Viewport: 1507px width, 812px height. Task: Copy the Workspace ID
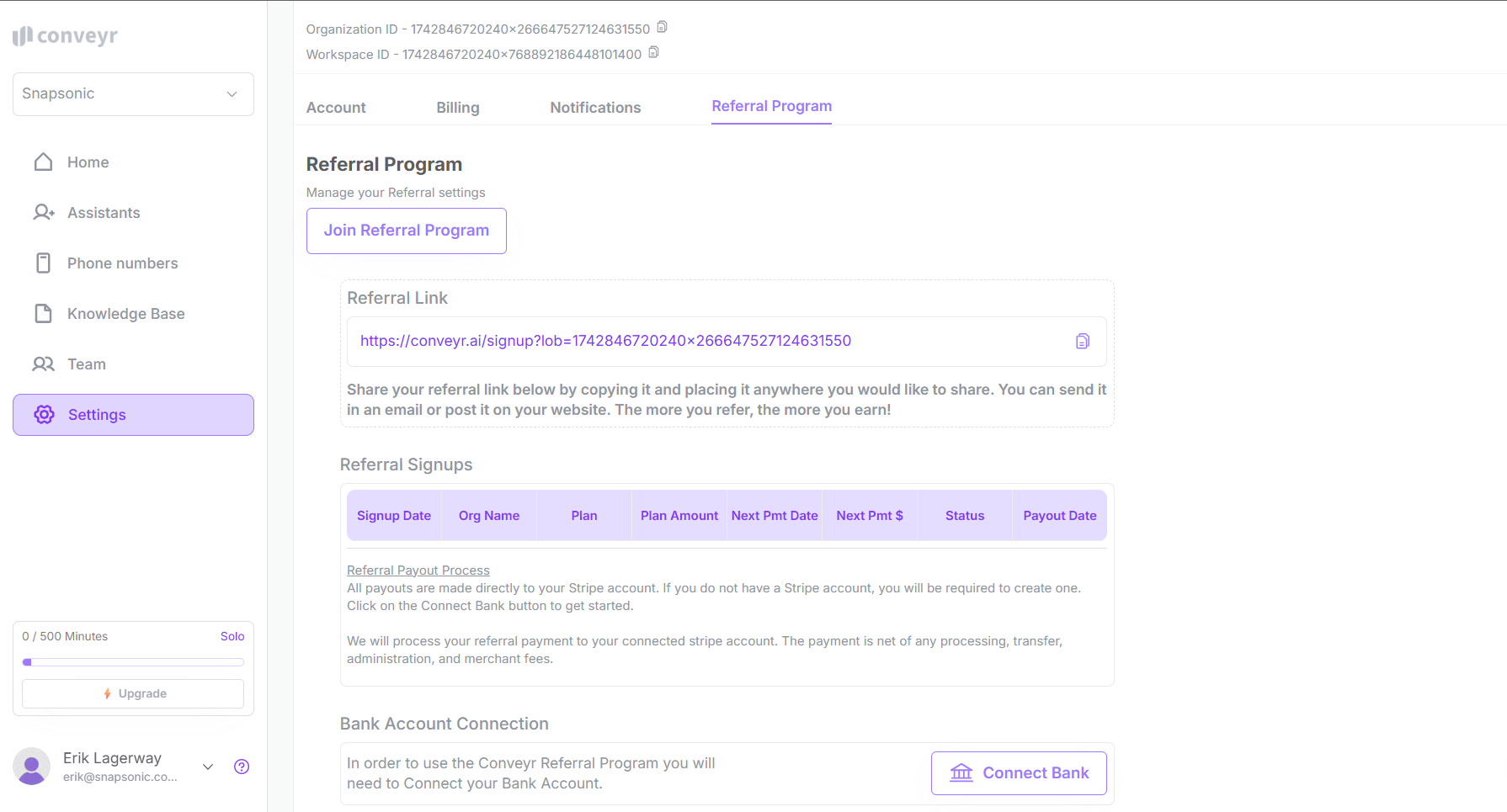[x=653, y=52]
